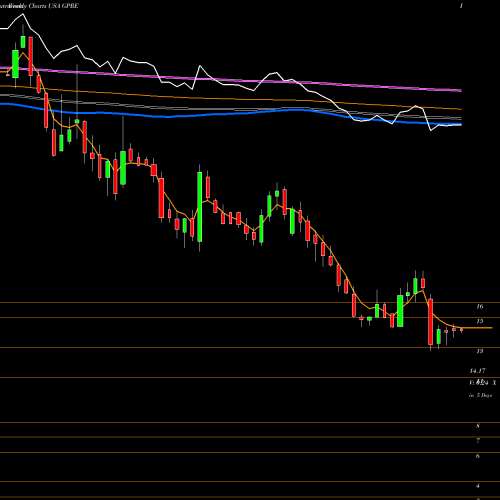Screen dimensions: 500x500
Task: Click the 15 price level label
Action: pos(479,321)
